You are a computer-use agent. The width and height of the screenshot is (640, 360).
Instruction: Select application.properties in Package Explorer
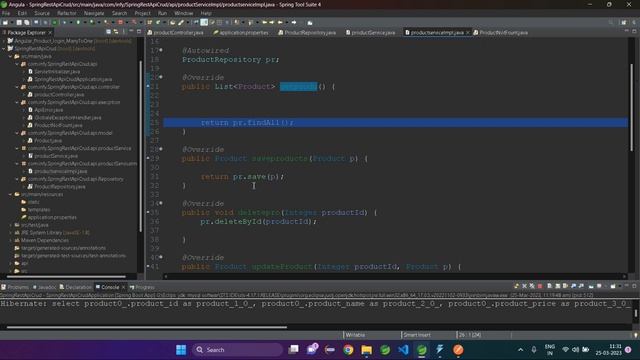[52, 217]
